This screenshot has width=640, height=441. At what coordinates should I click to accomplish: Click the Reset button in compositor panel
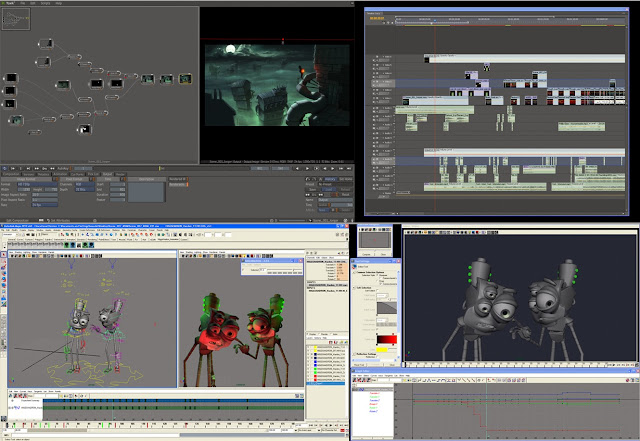point(345,195)
